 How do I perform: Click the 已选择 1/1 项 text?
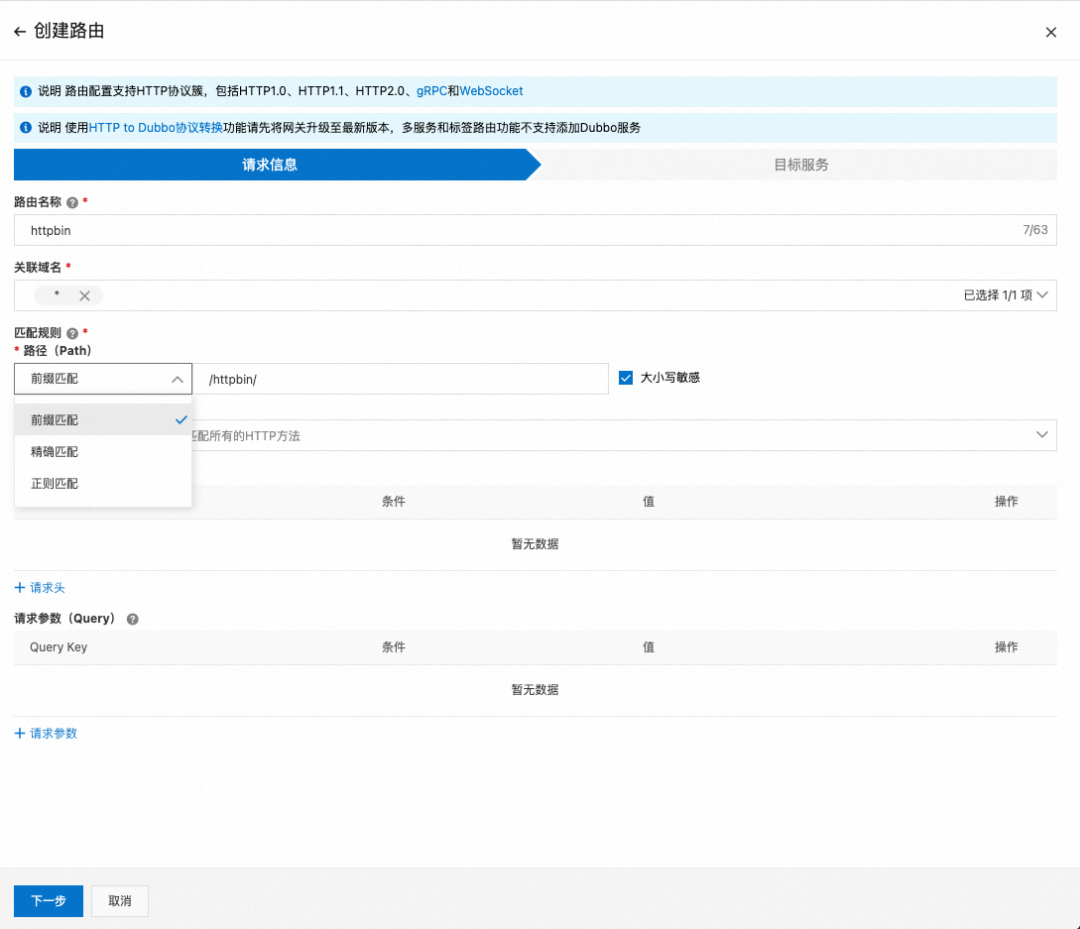997,295
